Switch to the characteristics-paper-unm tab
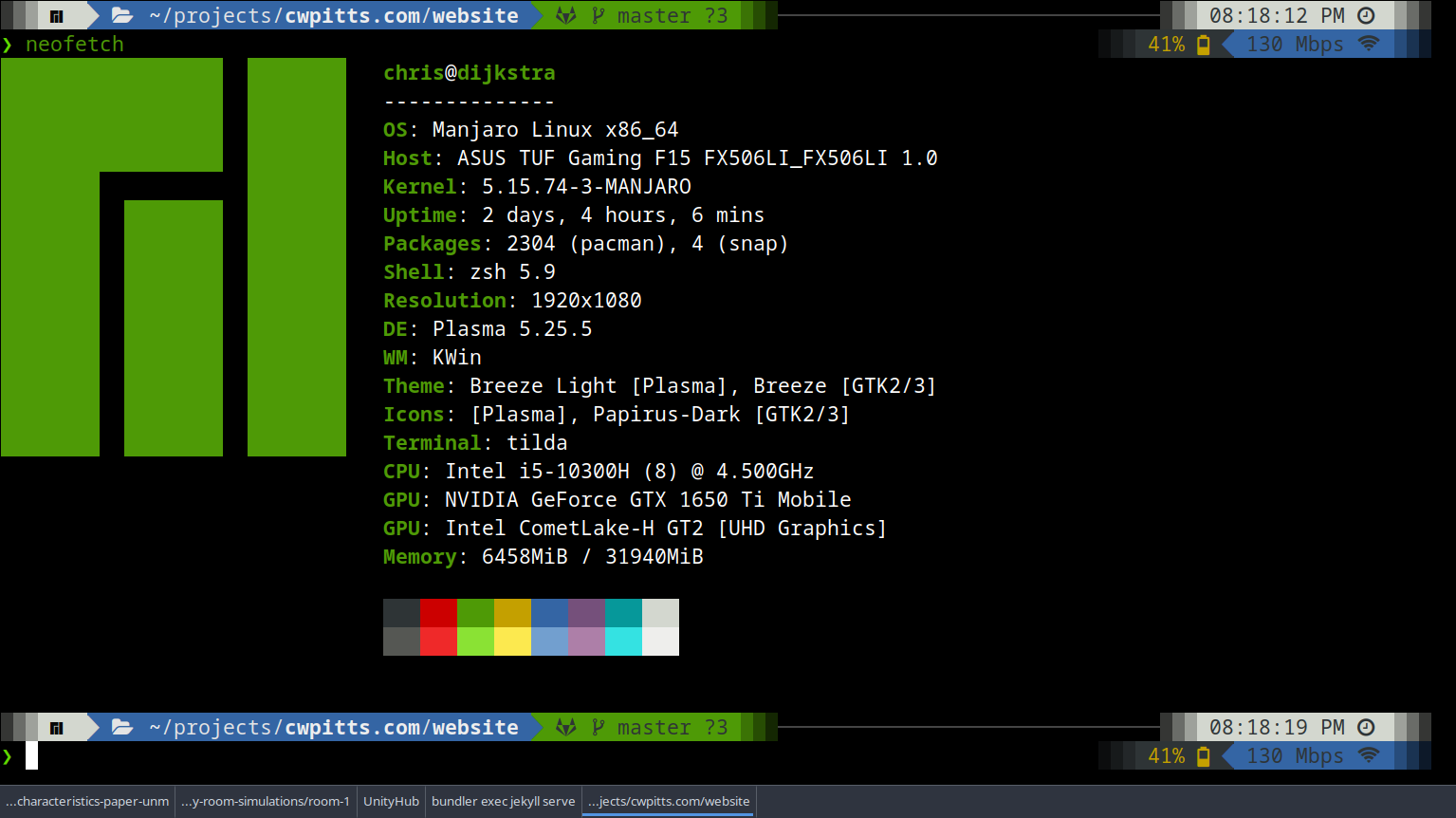 click(87, 801)
